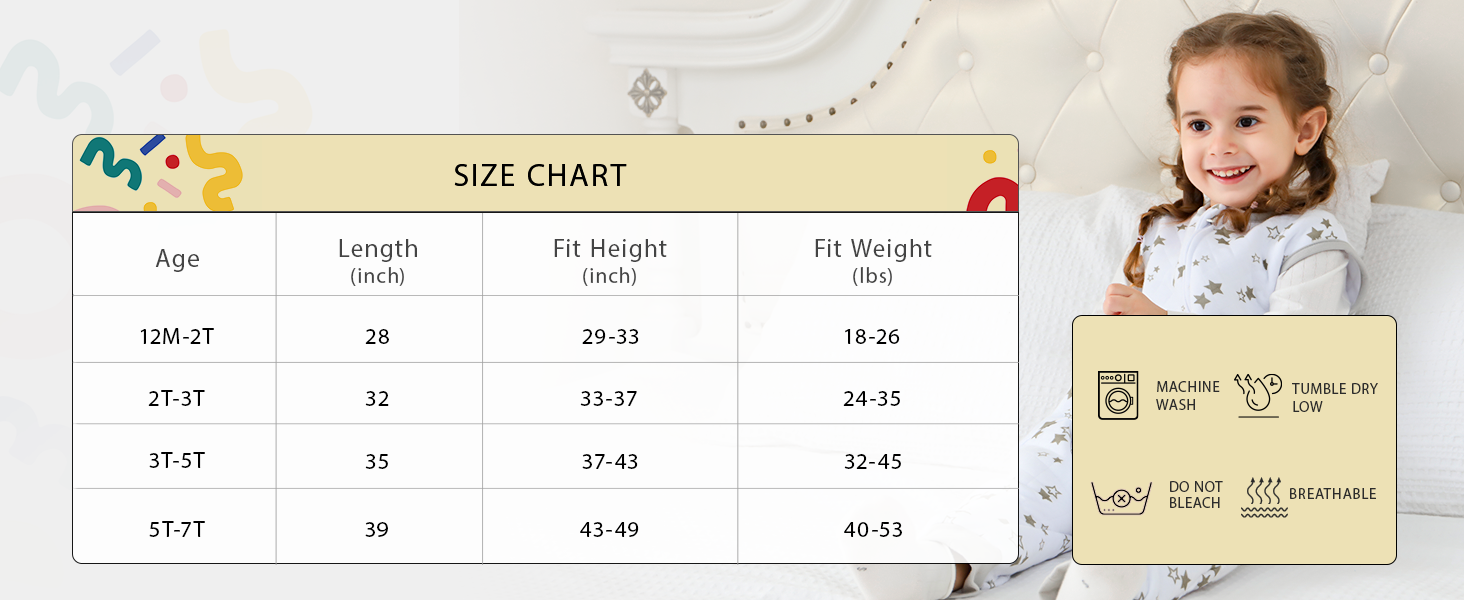Choose the 5T-7T size row label
This screenshot has width=1464, height=600.
coord(177,530)
